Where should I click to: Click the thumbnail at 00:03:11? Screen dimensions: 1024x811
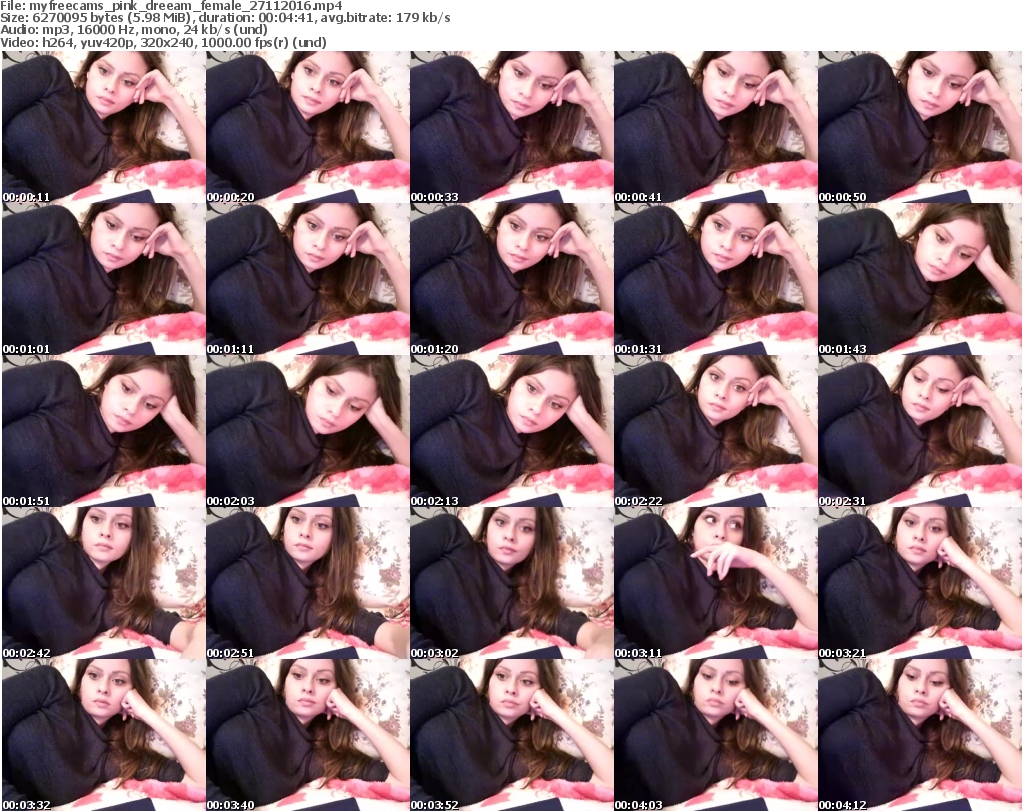(715, 583)
